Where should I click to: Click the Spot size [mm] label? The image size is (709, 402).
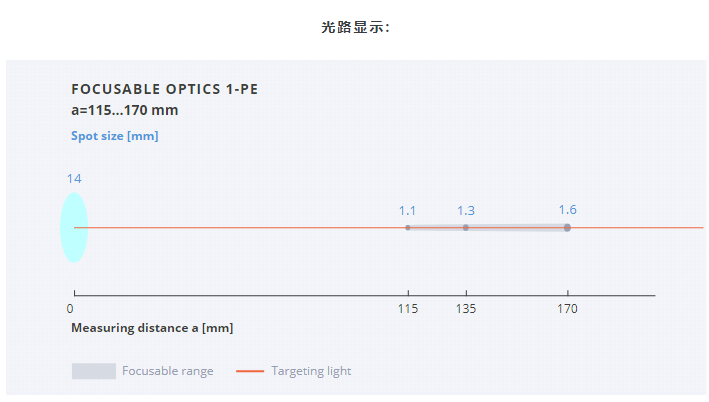click(115, 136)
